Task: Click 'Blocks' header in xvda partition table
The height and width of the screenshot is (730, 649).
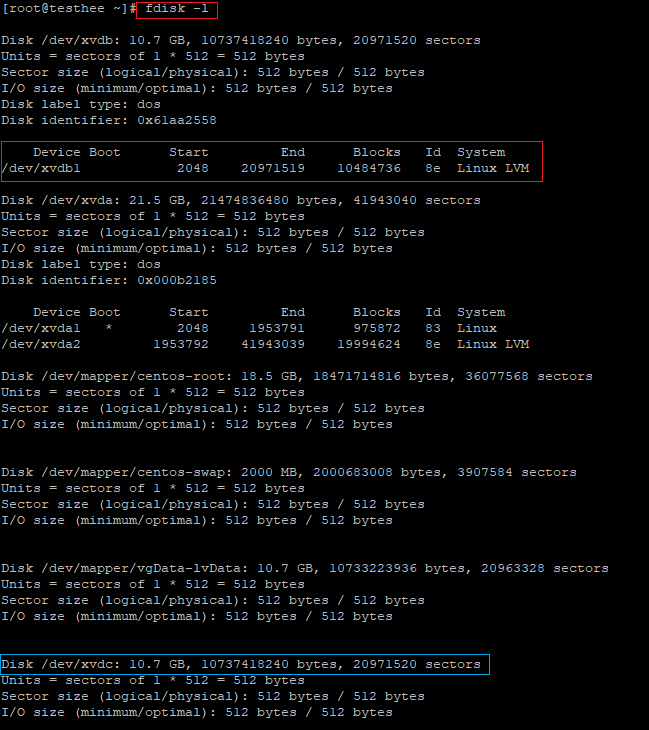Action: pos(377,312)
